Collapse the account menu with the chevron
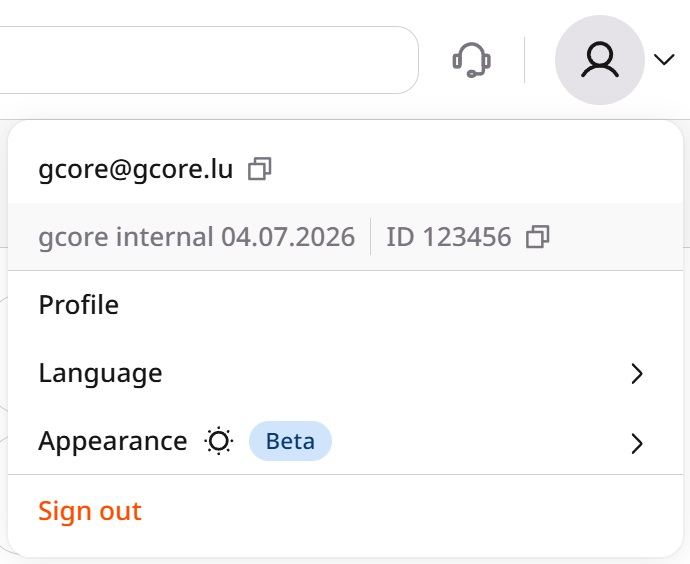Screen dimensions: 690x564 664,59
